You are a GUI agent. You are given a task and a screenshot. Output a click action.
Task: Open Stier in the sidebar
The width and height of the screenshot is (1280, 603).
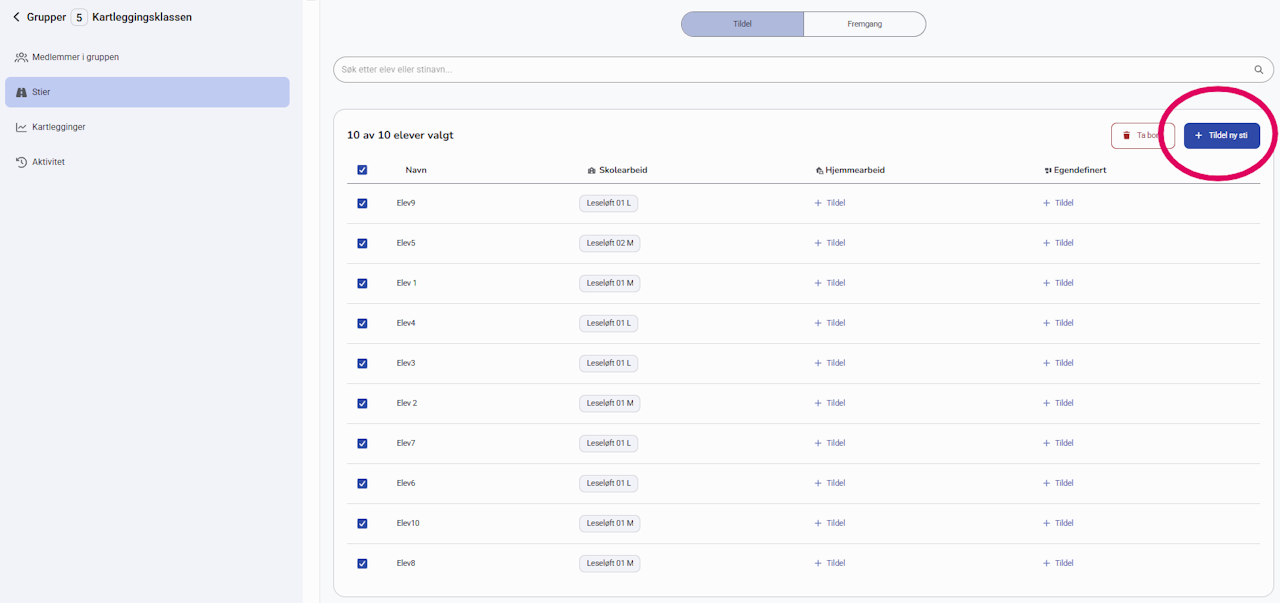pos(147,92)
